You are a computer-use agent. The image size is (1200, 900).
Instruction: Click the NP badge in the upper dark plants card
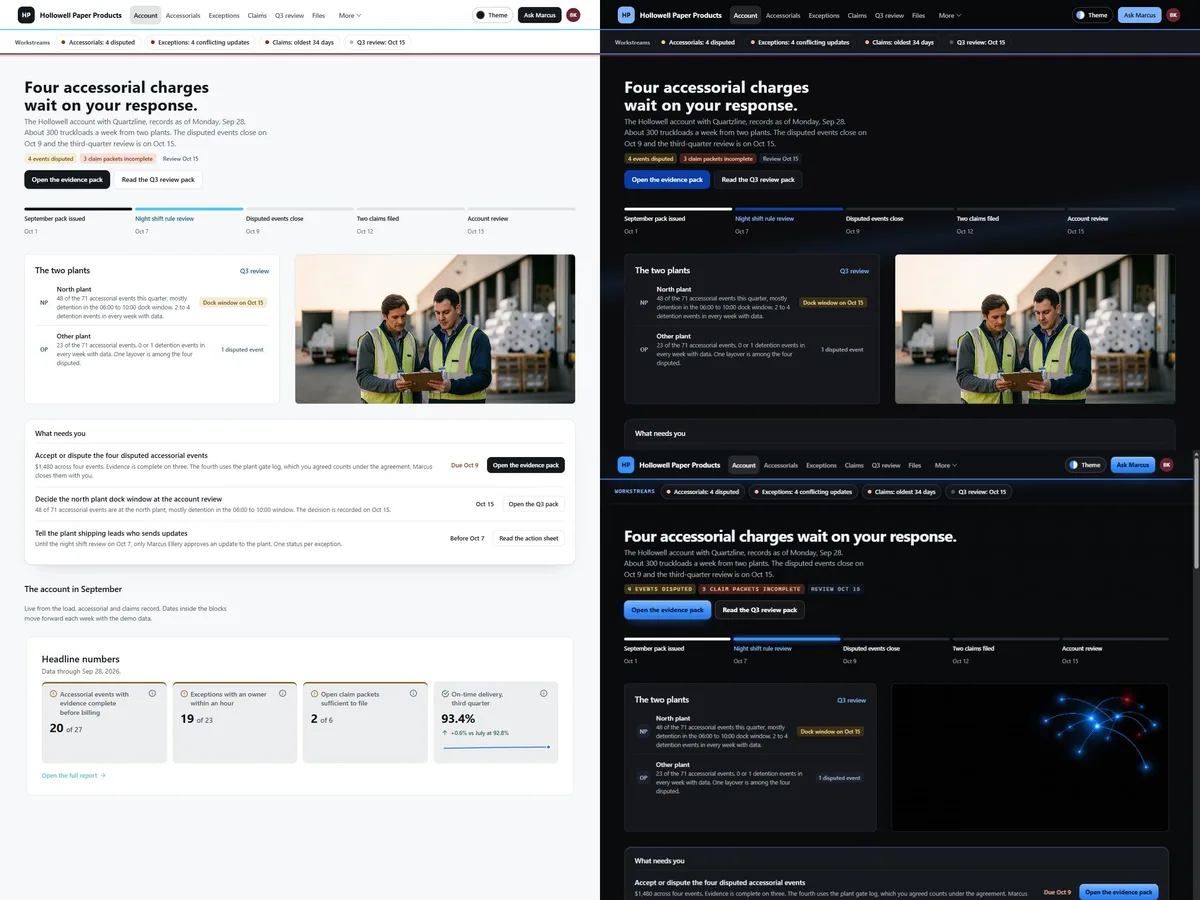click(x=644, y=302)
